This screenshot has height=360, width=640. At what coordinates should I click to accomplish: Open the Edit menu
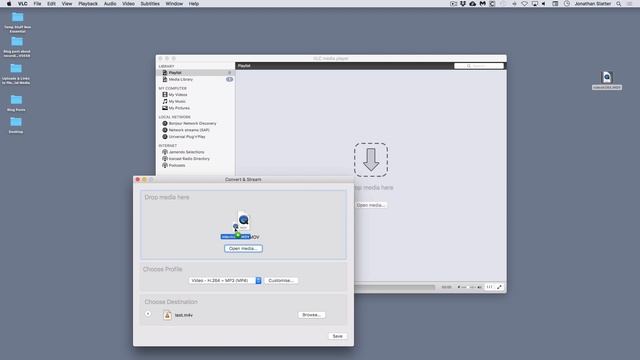click(x=51, y=4)
